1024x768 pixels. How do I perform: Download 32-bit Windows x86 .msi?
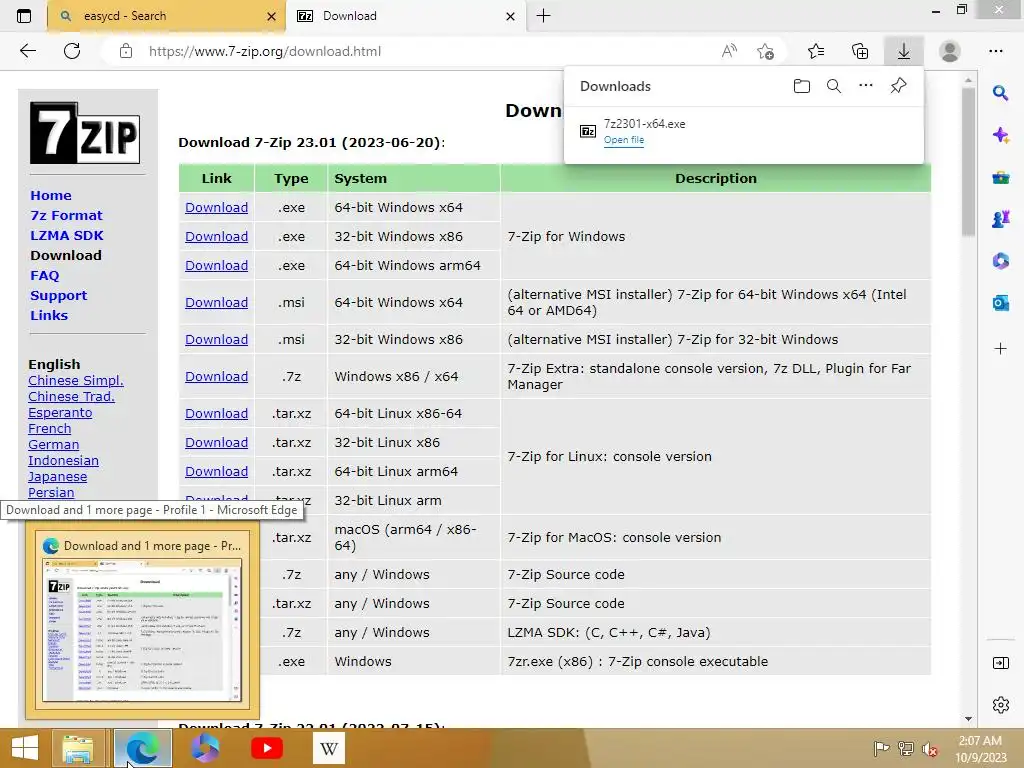tap(216, 340)
